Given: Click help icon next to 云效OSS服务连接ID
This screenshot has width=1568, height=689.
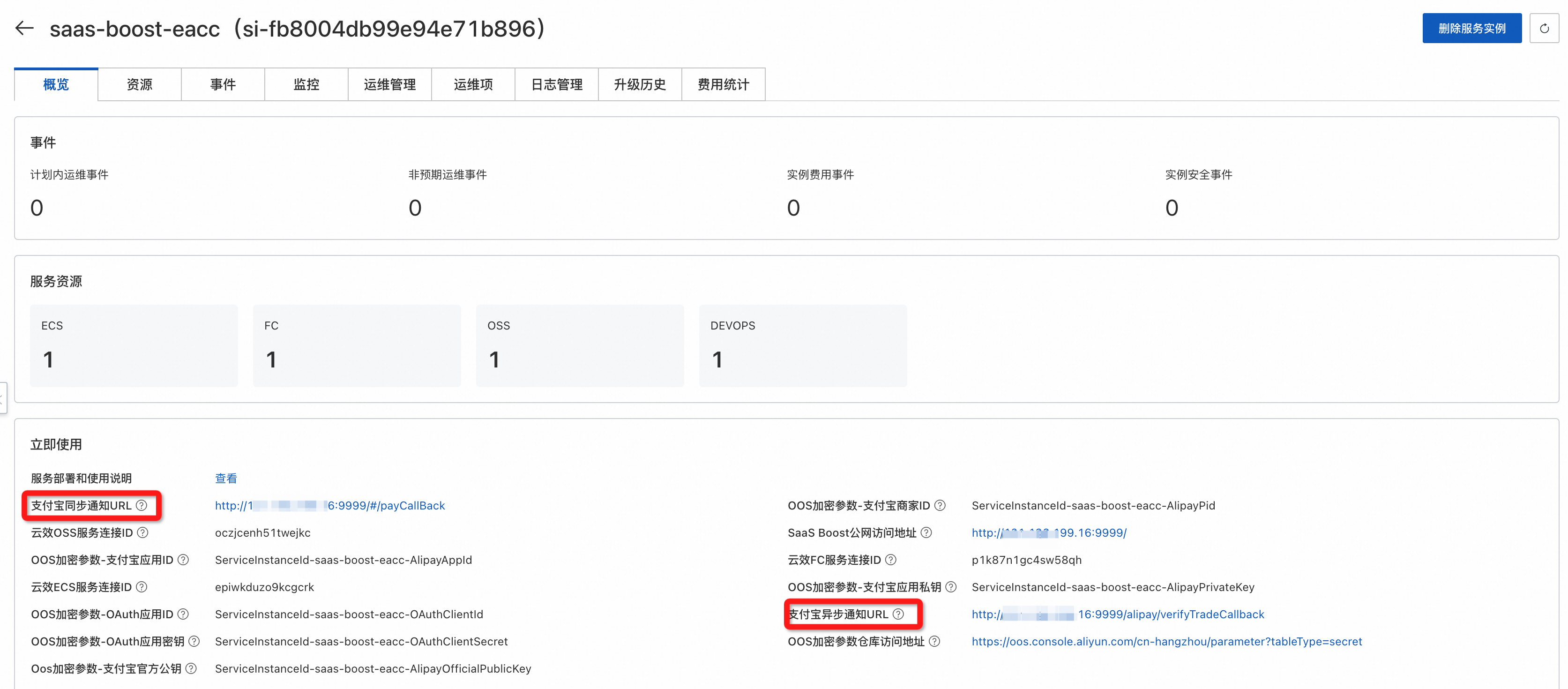Looking at the screenshot, I should coord(142,532).
